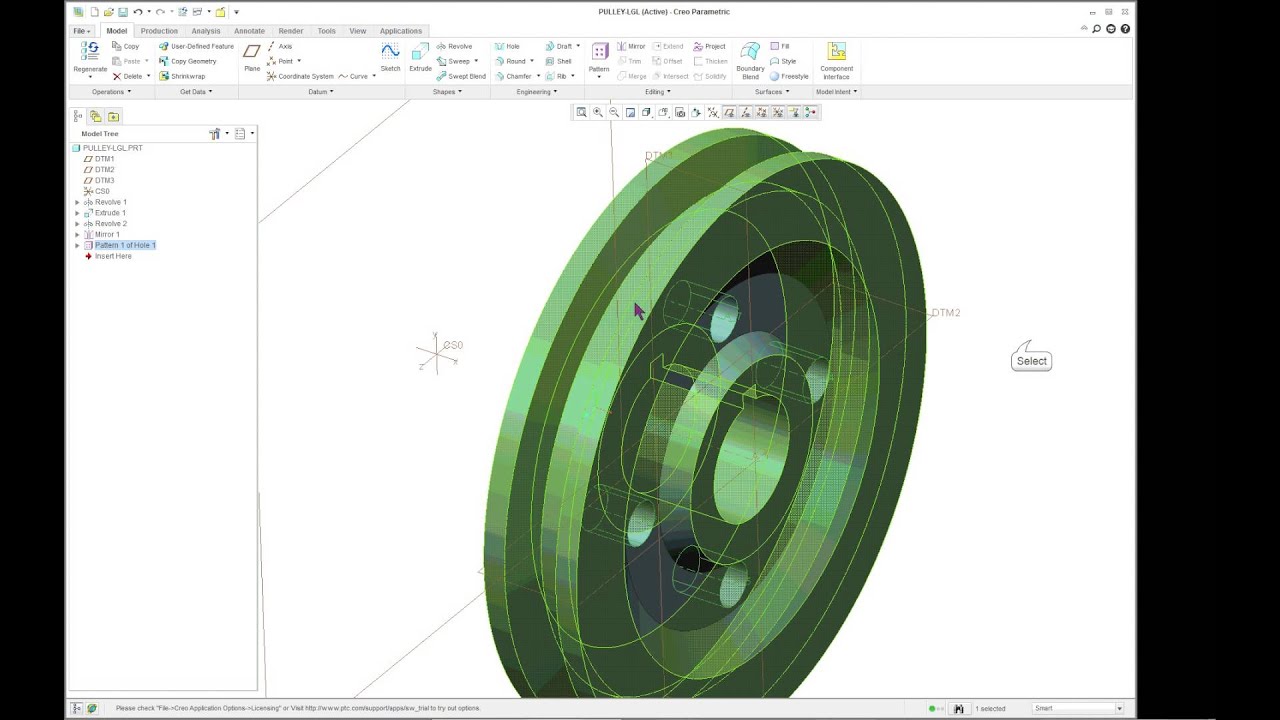
Task: Expand the Mirror 1 feature
Action: [x=77, y=235]
